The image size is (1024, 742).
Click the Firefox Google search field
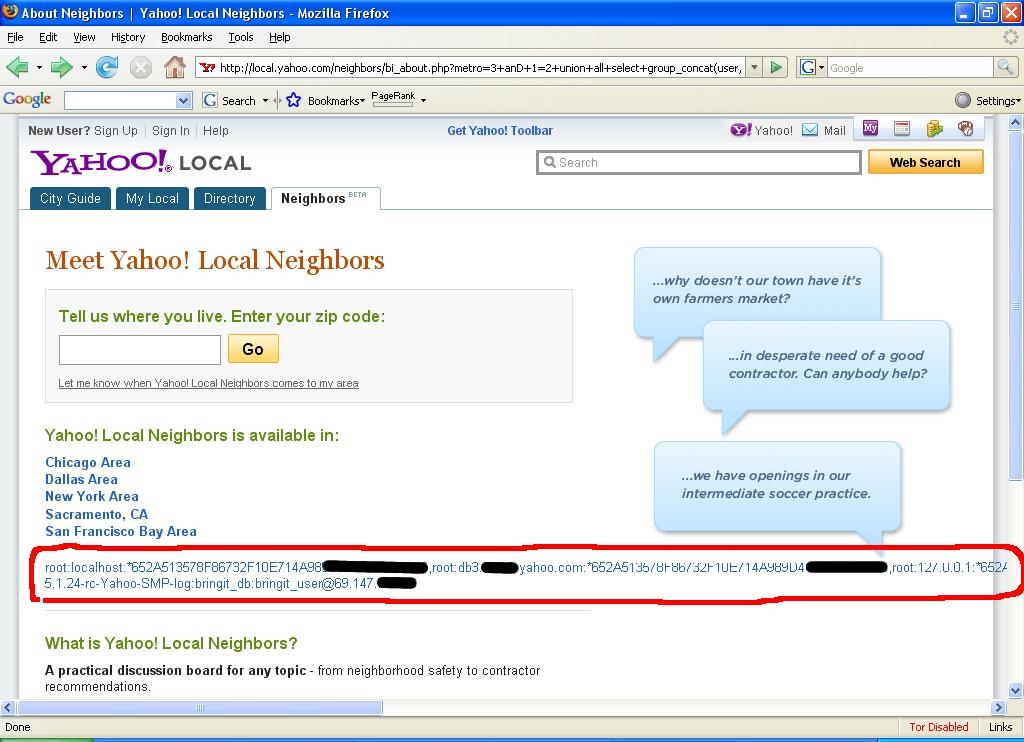tap(910, 67)
